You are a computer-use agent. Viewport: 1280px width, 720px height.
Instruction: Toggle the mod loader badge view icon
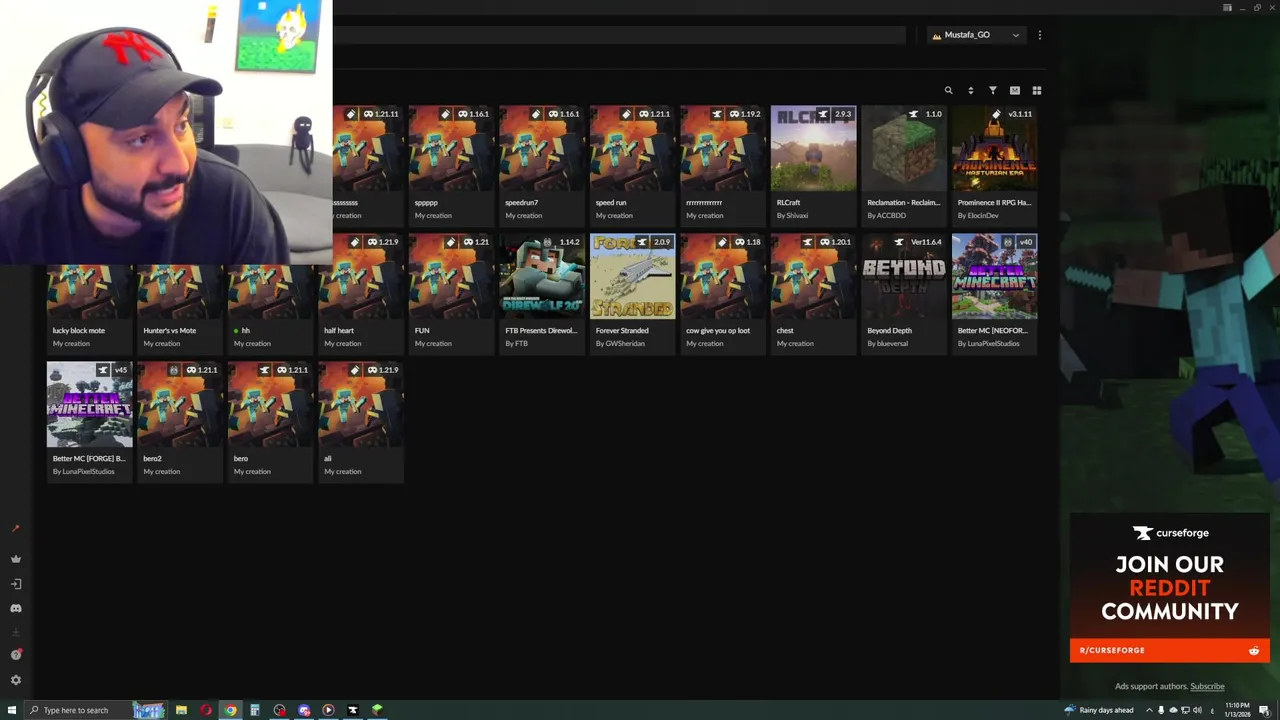tap(1015, 90)
